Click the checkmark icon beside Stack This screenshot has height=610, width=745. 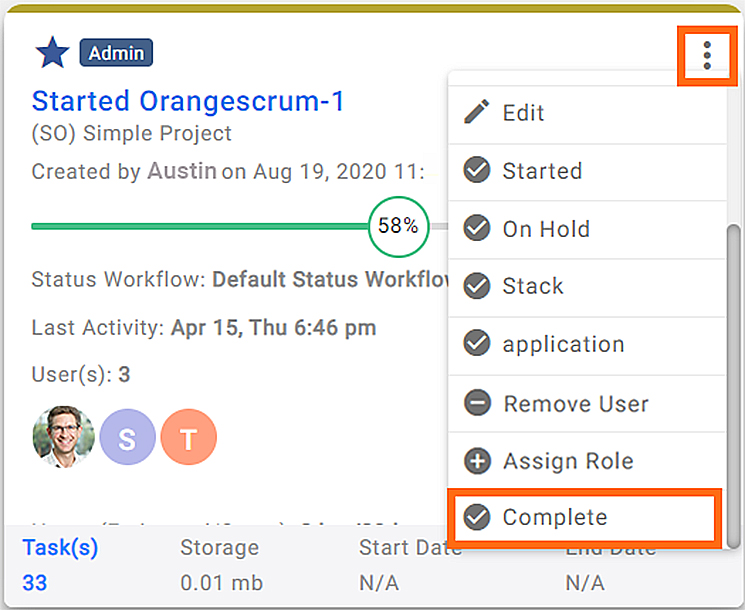click(477, 286)
